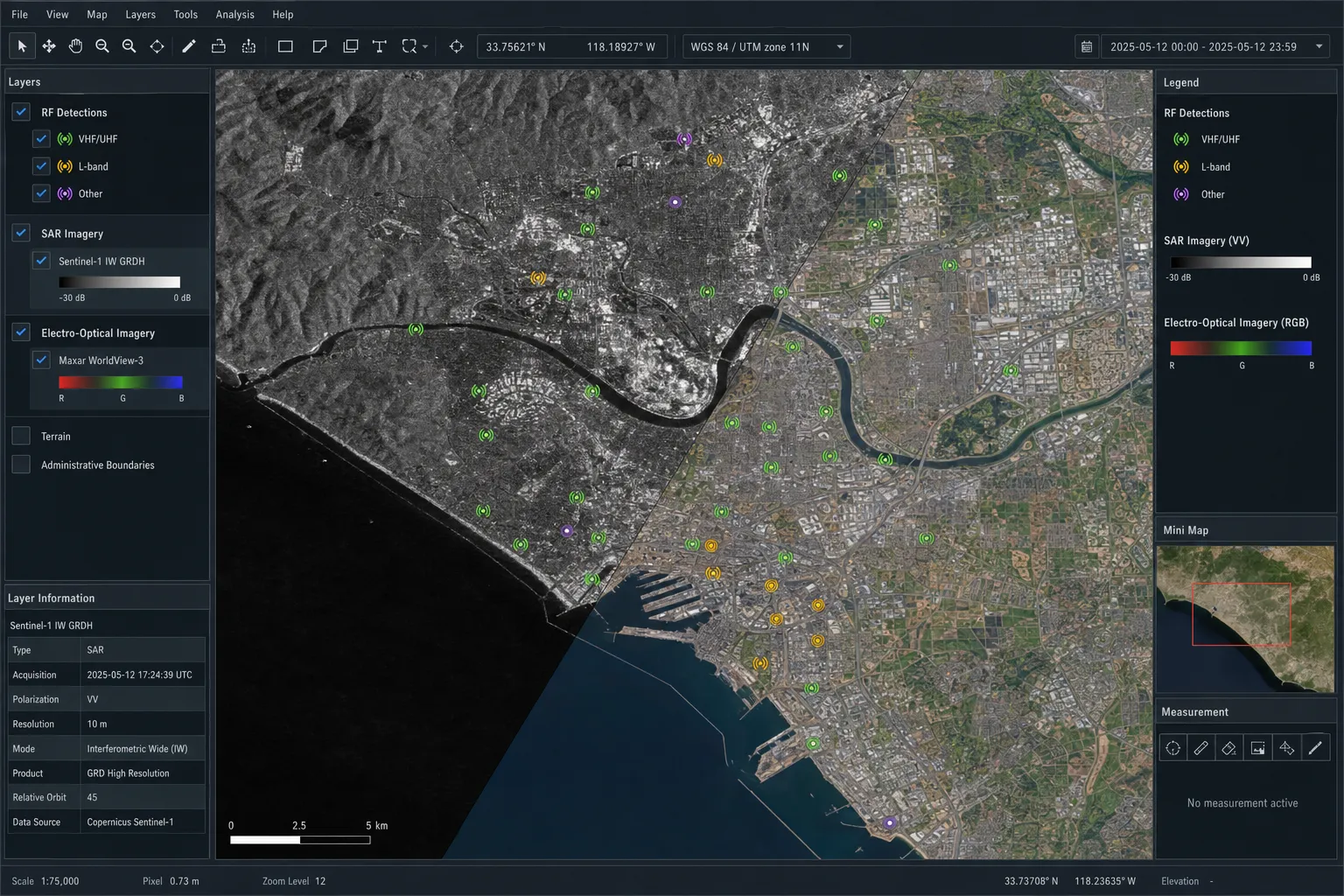
Task: Click the 'Interferometric Wide (IW)' mode value
Action: tap(137, 748)
